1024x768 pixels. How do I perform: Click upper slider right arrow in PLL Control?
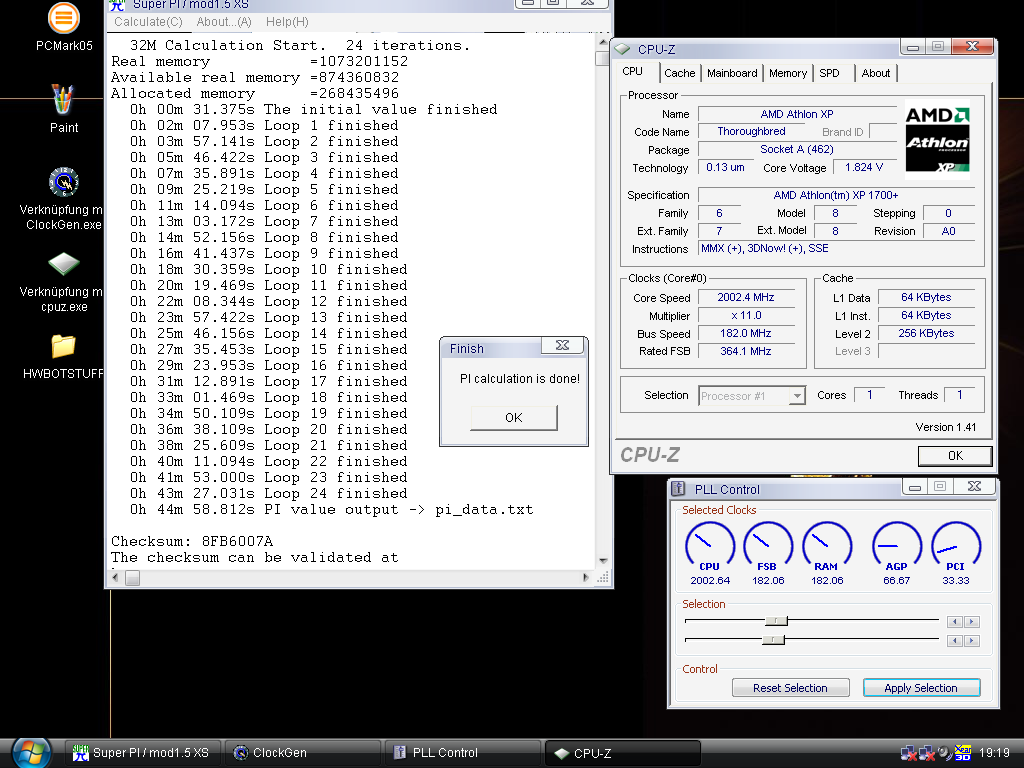[x=971, y=622]
